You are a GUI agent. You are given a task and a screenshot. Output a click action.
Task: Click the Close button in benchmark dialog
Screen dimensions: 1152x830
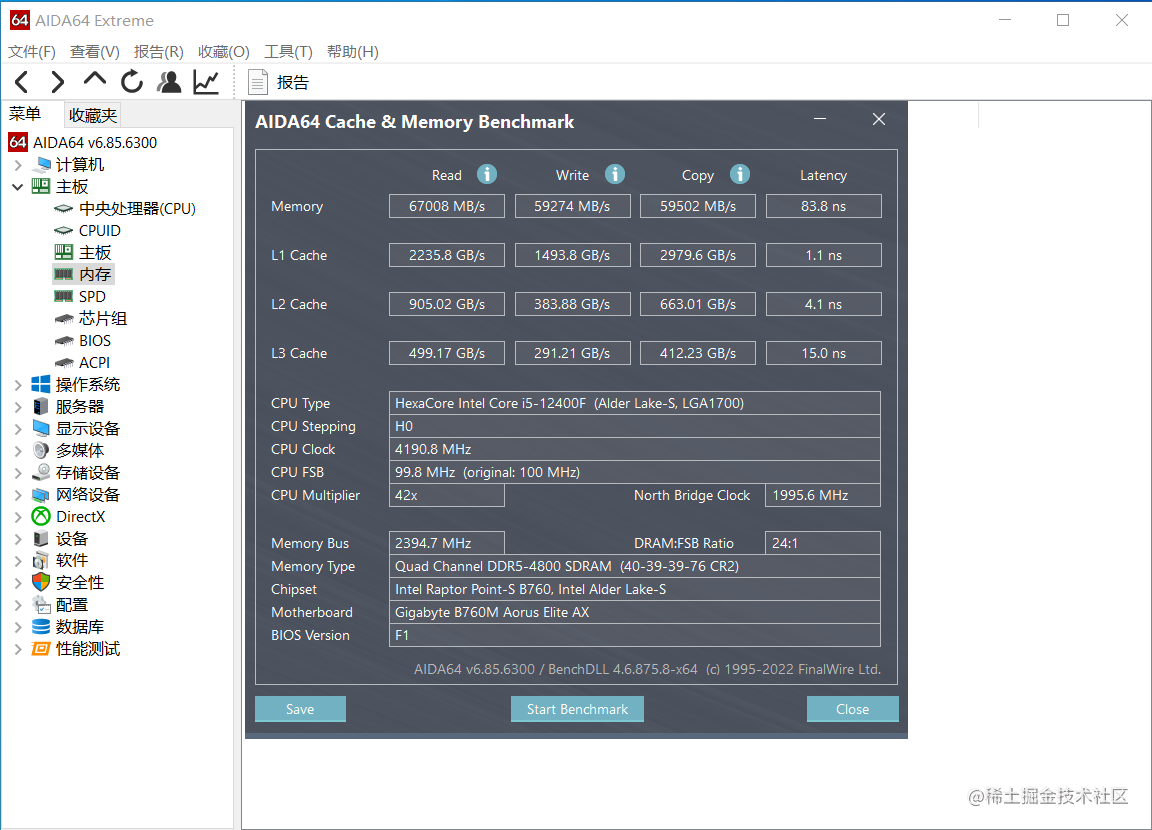tap(852, 709)
